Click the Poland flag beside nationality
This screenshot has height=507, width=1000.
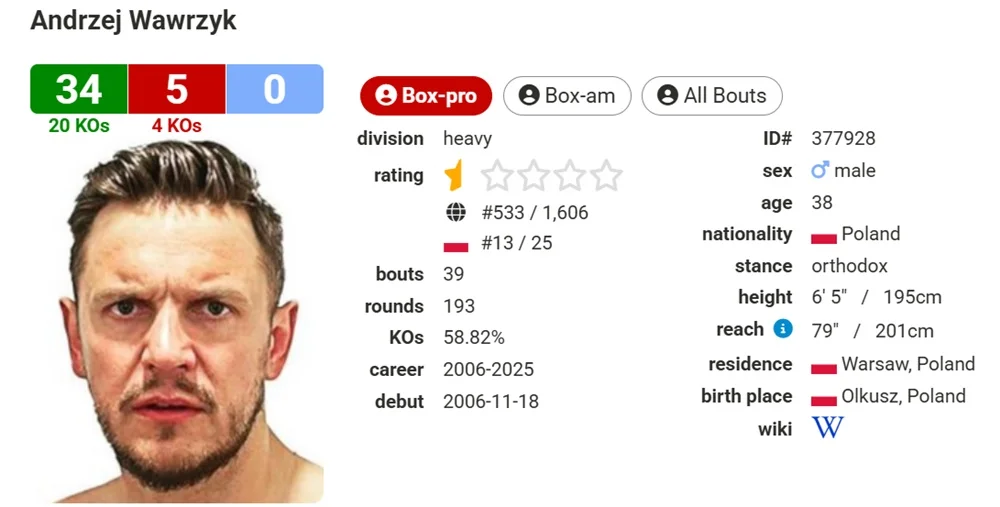tap(823, 236)
